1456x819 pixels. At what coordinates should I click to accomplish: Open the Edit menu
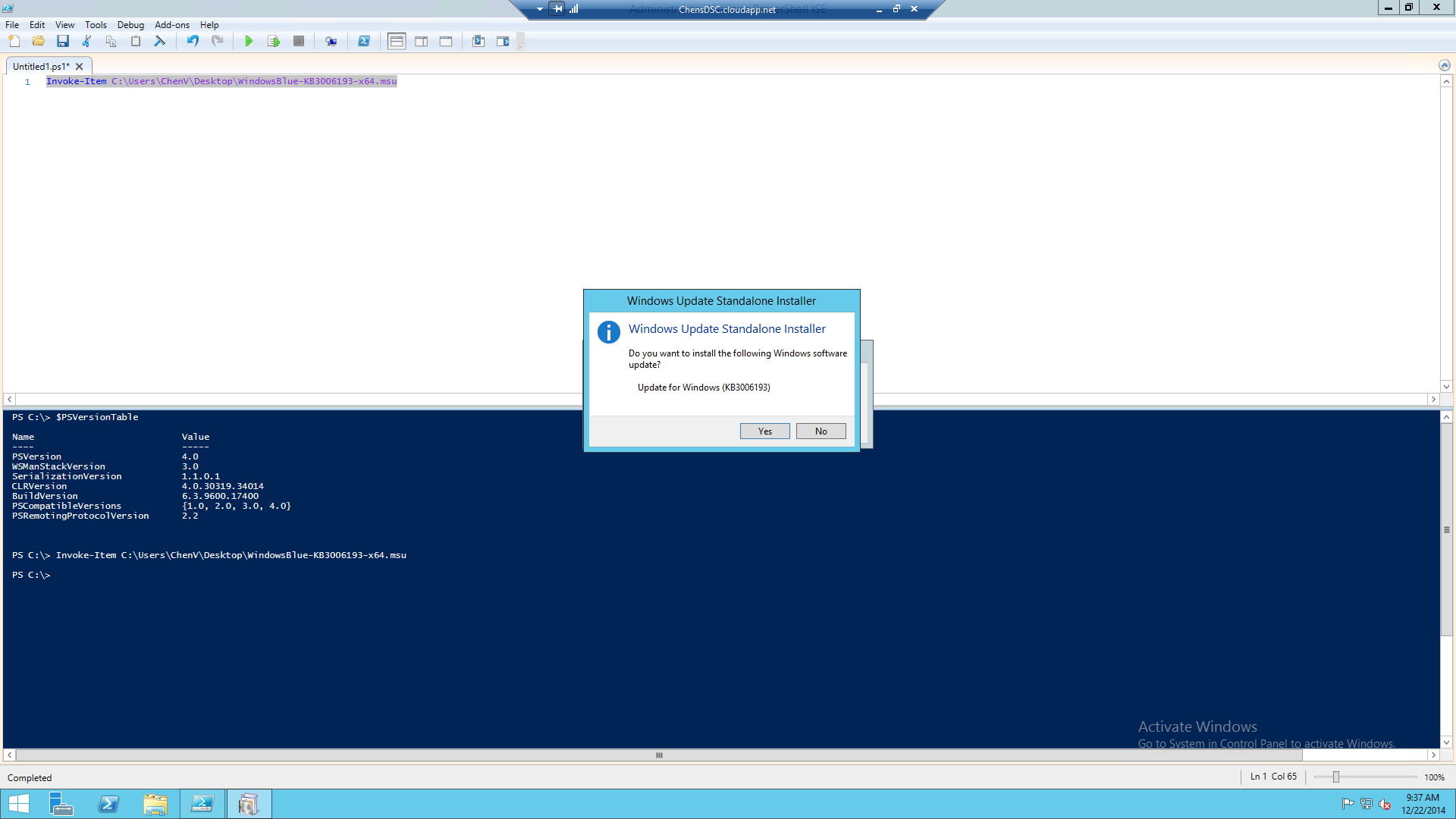point(37,24)
